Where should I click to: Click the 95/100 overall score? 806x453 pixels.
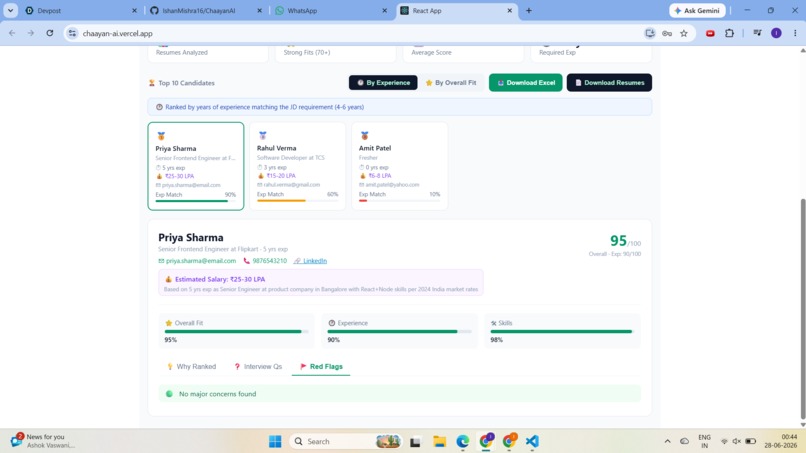tap(625, 241)
